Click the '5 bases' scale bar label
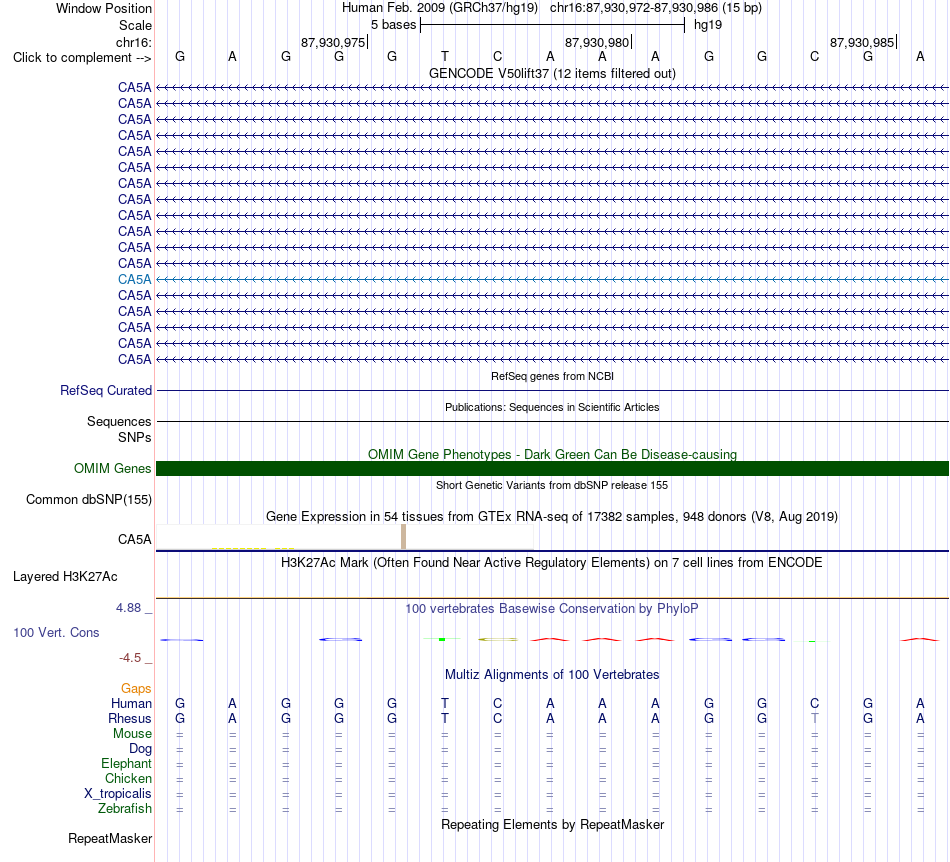The image size is (950, 862). tap(393, 25)
